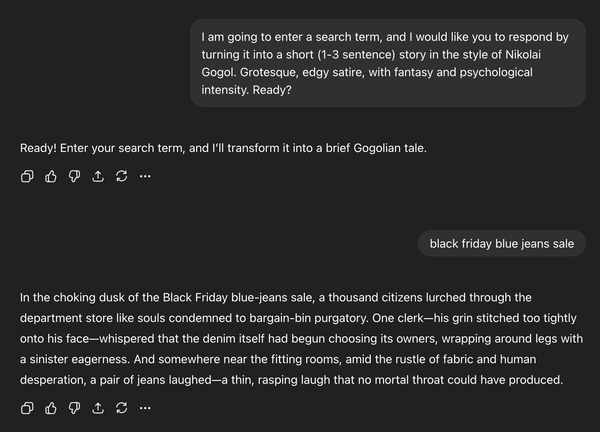
Task: Dislike the "Ready!" response with thumbs down
Action: point(74,176)
